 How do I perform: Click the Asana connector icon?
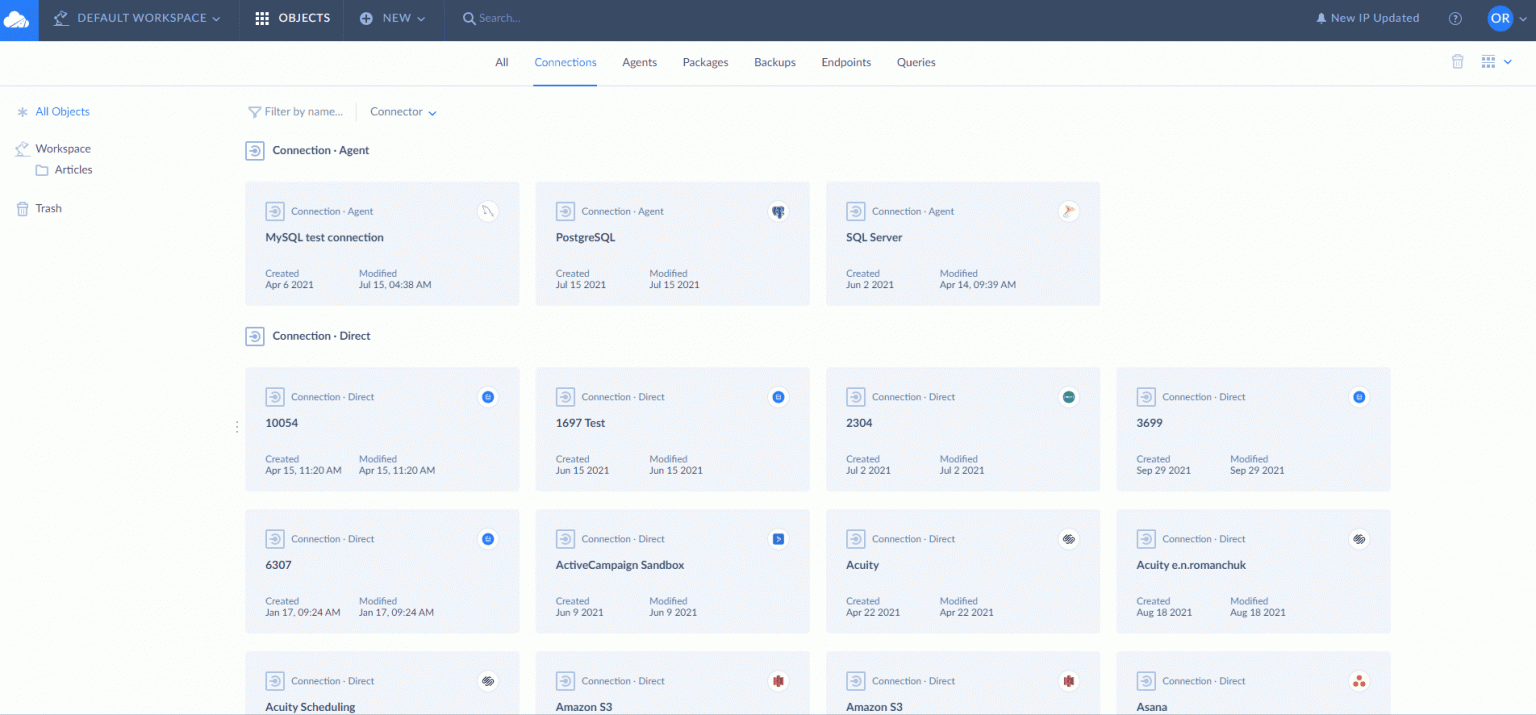point(1358,681)
